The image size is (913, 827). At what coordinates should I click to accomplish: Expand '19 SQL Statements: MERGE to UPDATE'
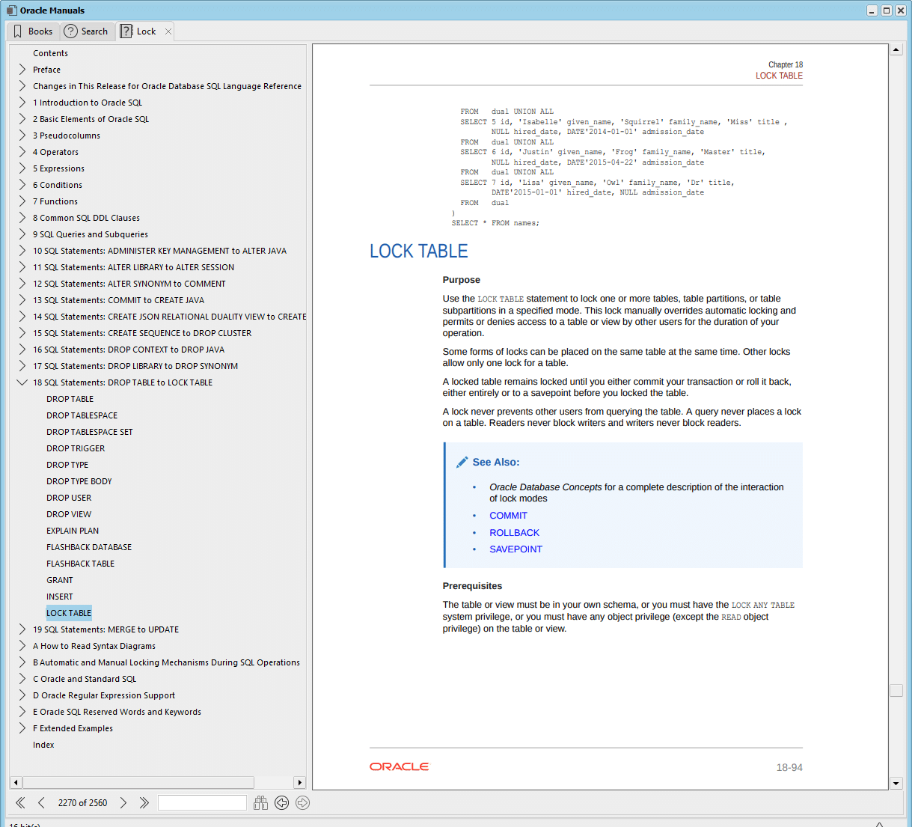(22, 630)
